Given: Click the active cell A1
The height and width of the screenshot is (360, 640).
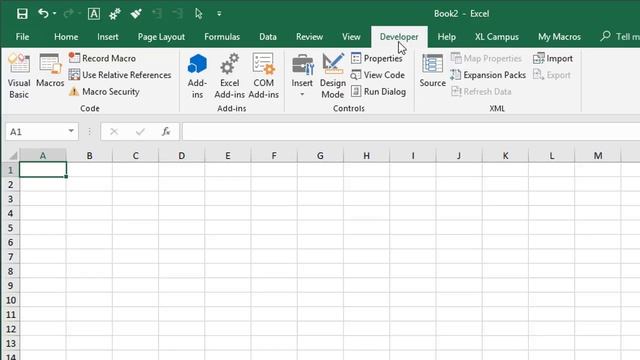Looking at the screenshot, I should [x=43, y=170].
